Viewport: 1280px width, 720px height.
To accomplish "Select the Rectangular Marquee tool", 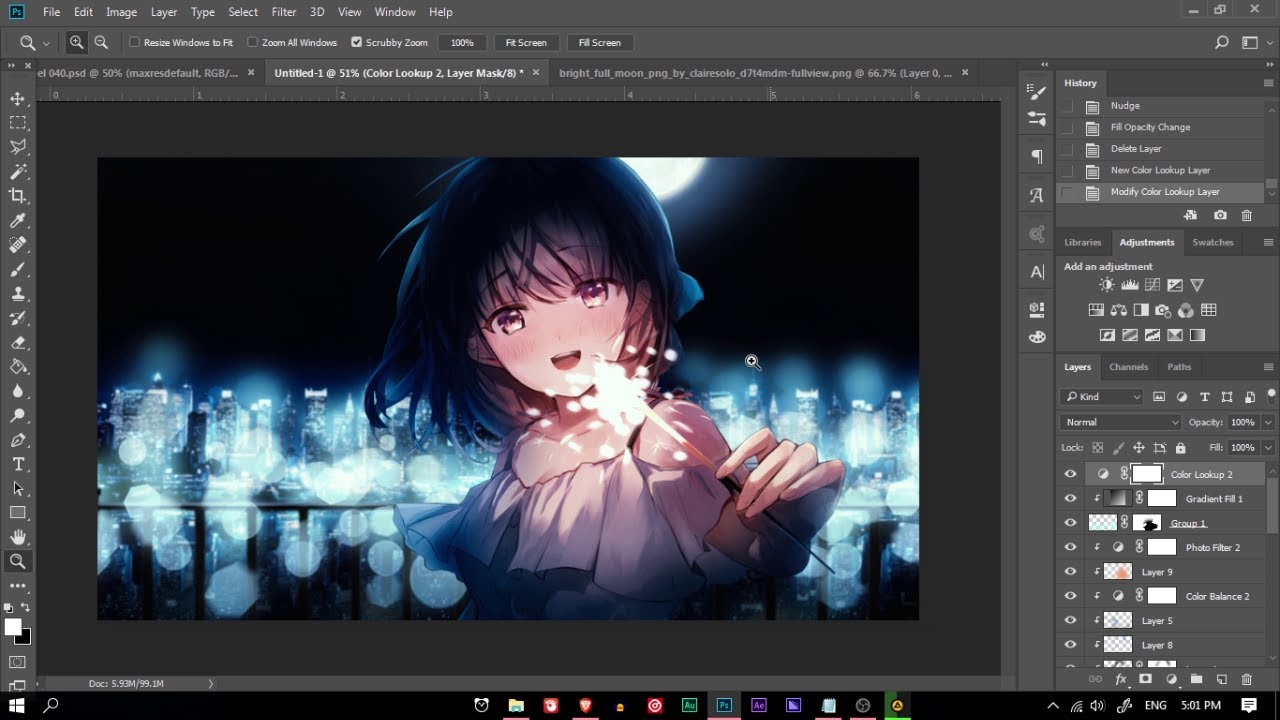I will [18, 122].
